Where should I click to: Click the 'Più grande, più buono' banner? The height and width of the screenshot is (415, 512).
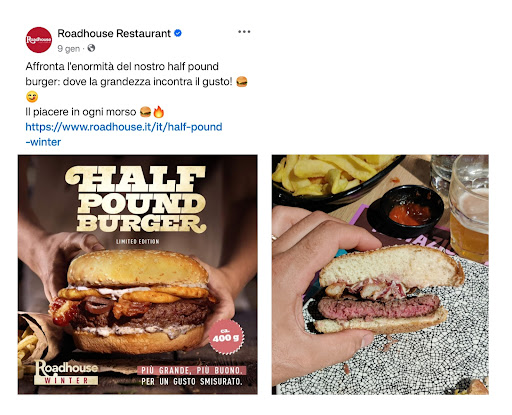point(192,370)
